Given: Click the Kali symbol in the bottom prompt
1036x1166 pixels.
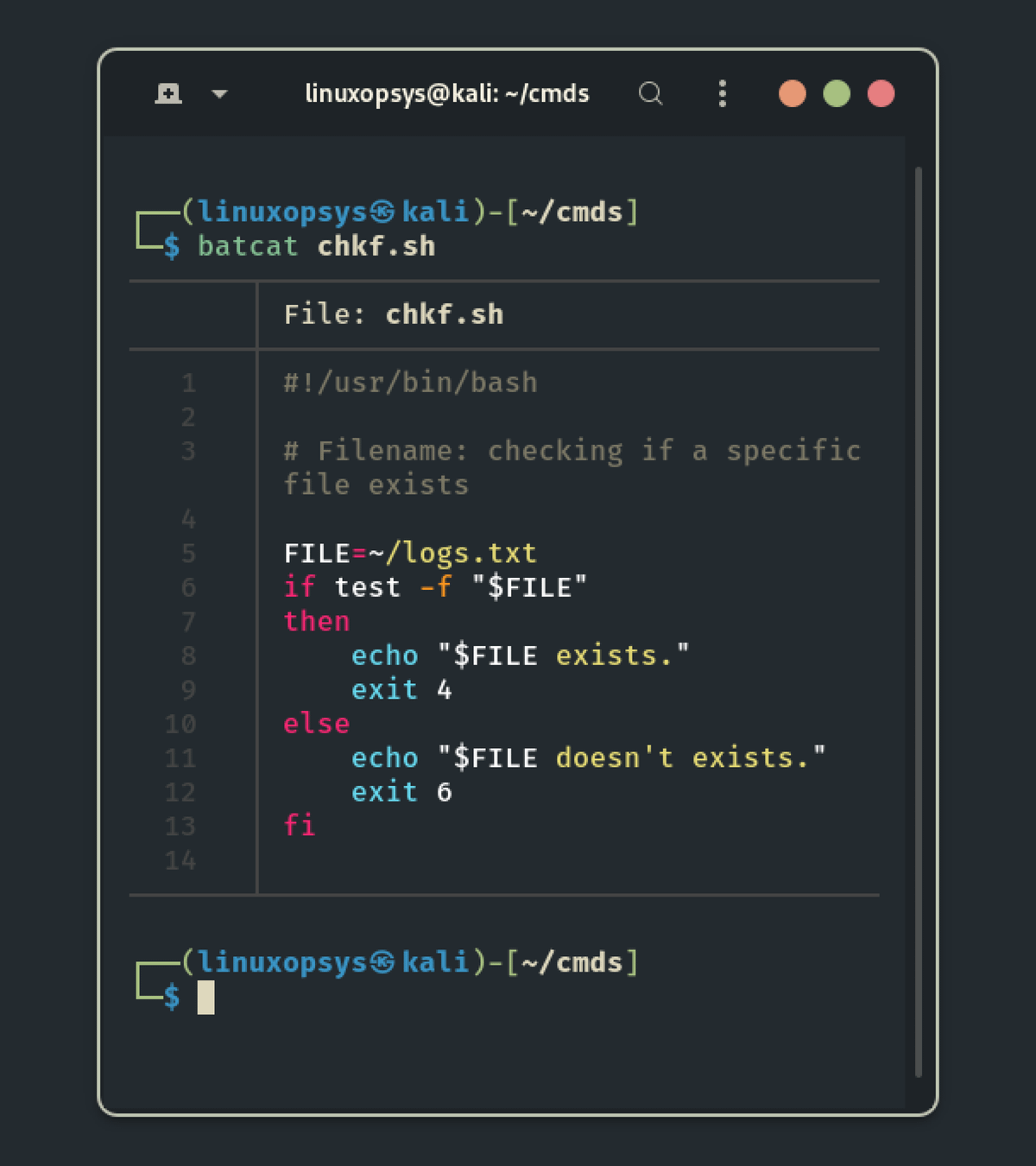Looking at the screenshot, I should click(382, 962).
